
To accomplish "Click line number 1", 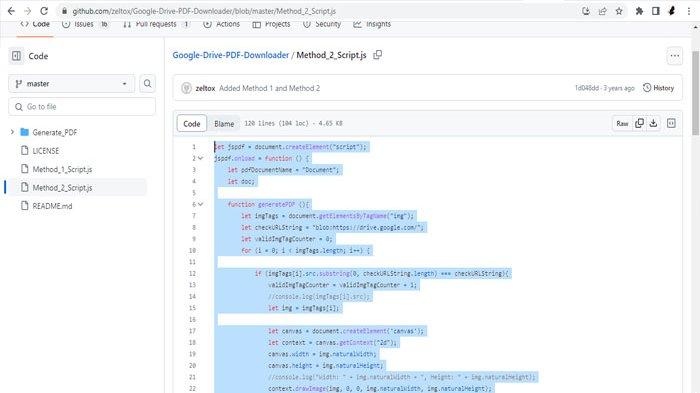I will click(194, 146).
